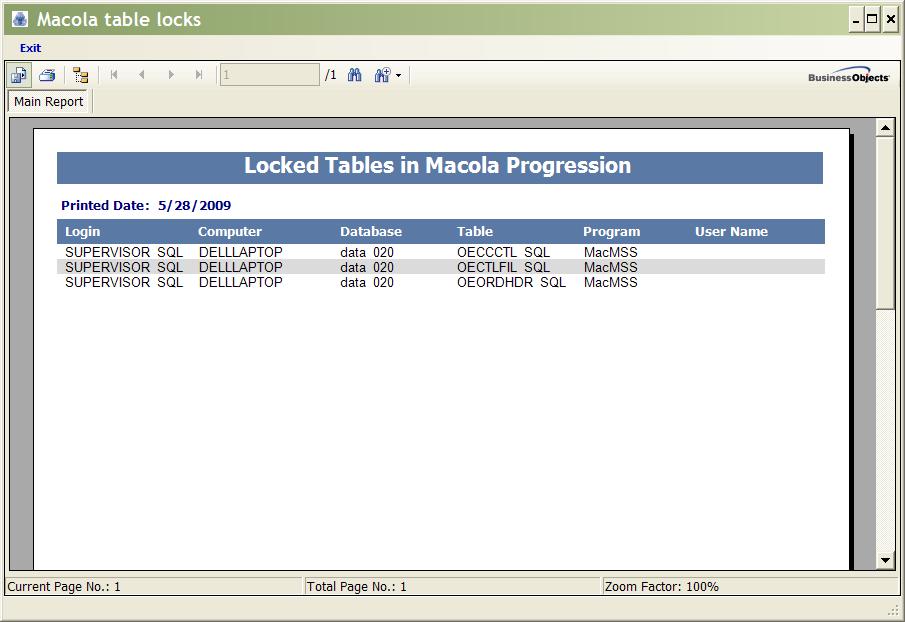Click the Database column header
The height and width of the screenshot is (622, 905).
click(x=371, y=231)
